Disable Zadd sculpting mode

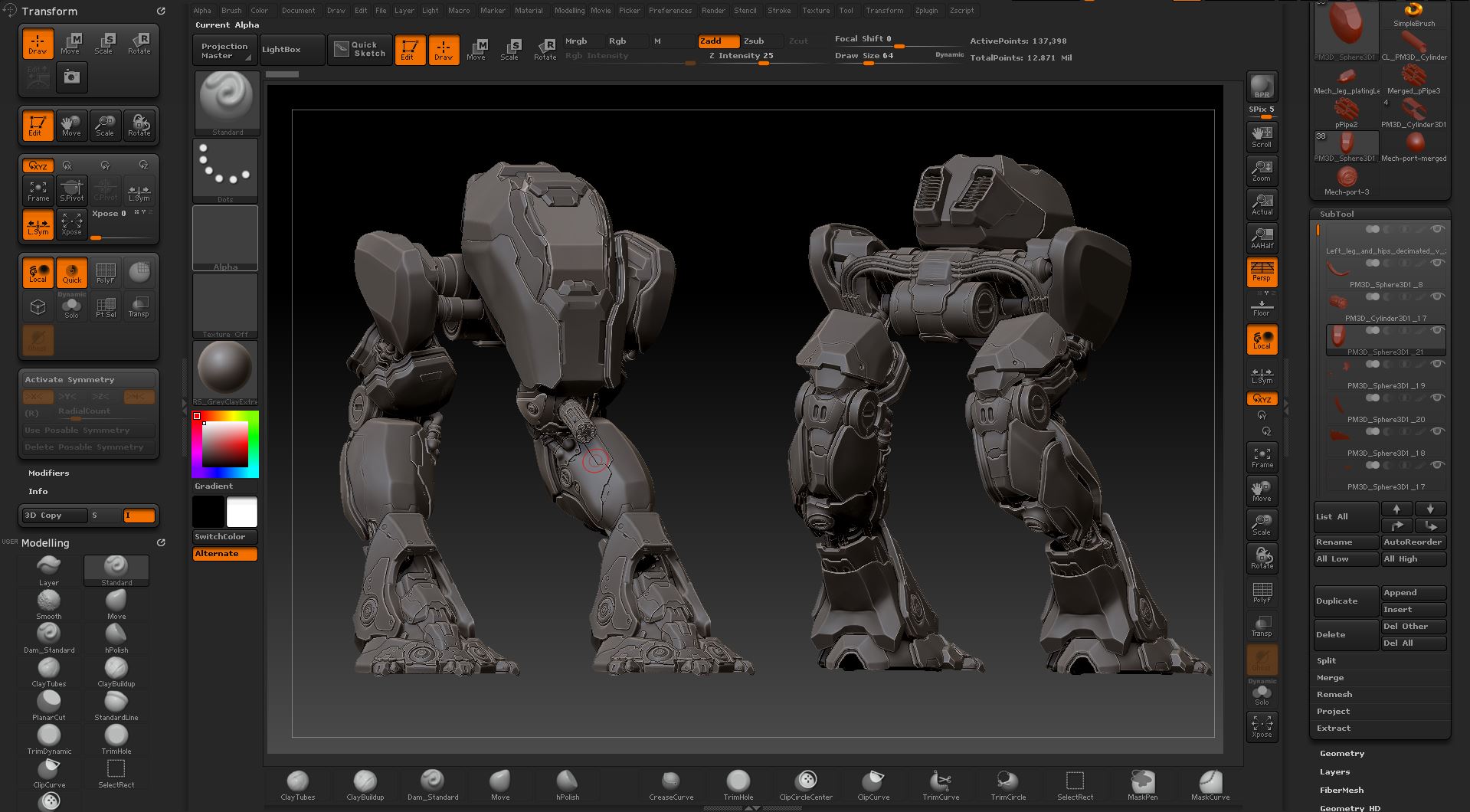(717, 41)
